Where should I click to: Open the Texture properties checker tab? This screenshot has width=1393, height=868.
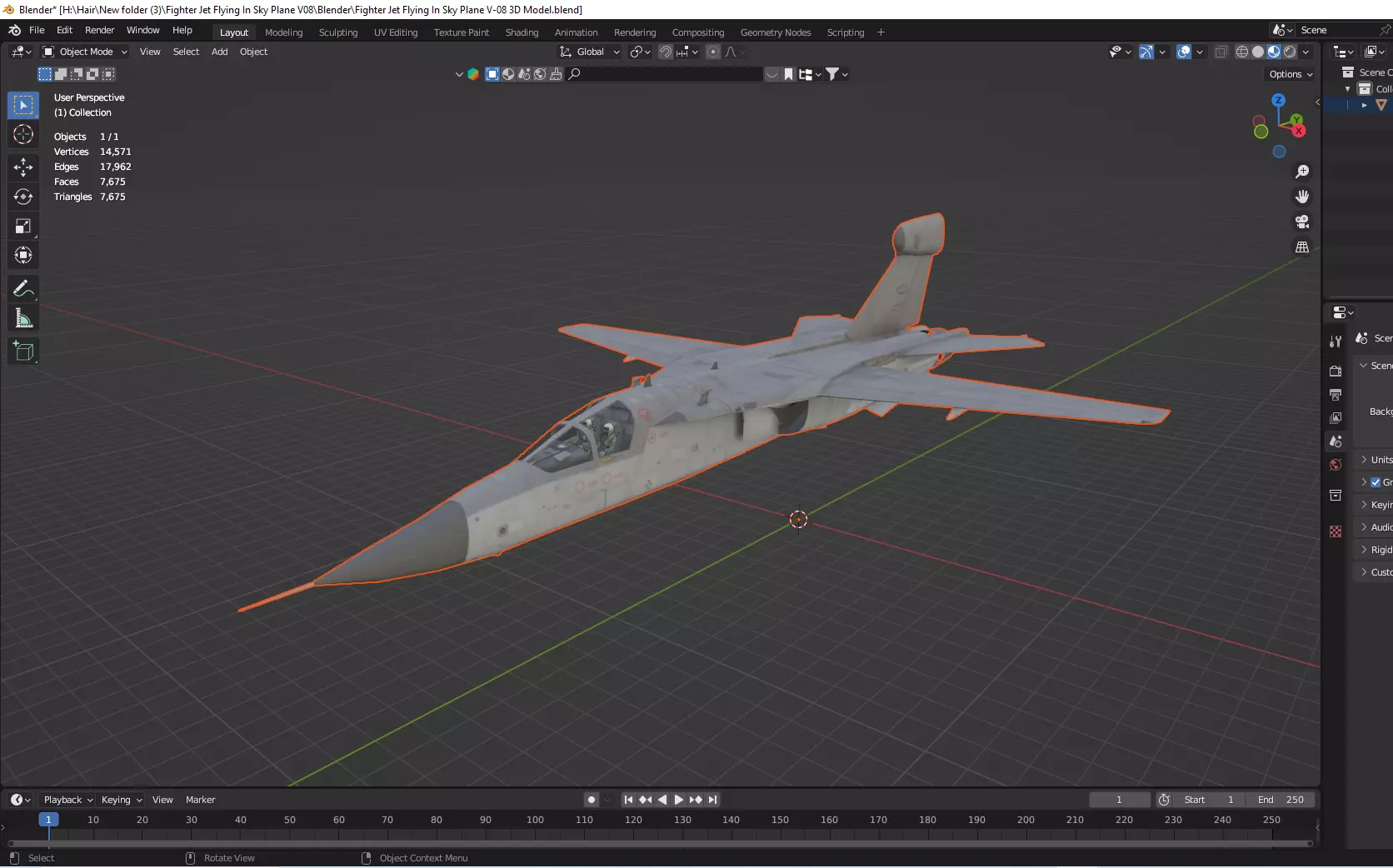[1336, 531]
